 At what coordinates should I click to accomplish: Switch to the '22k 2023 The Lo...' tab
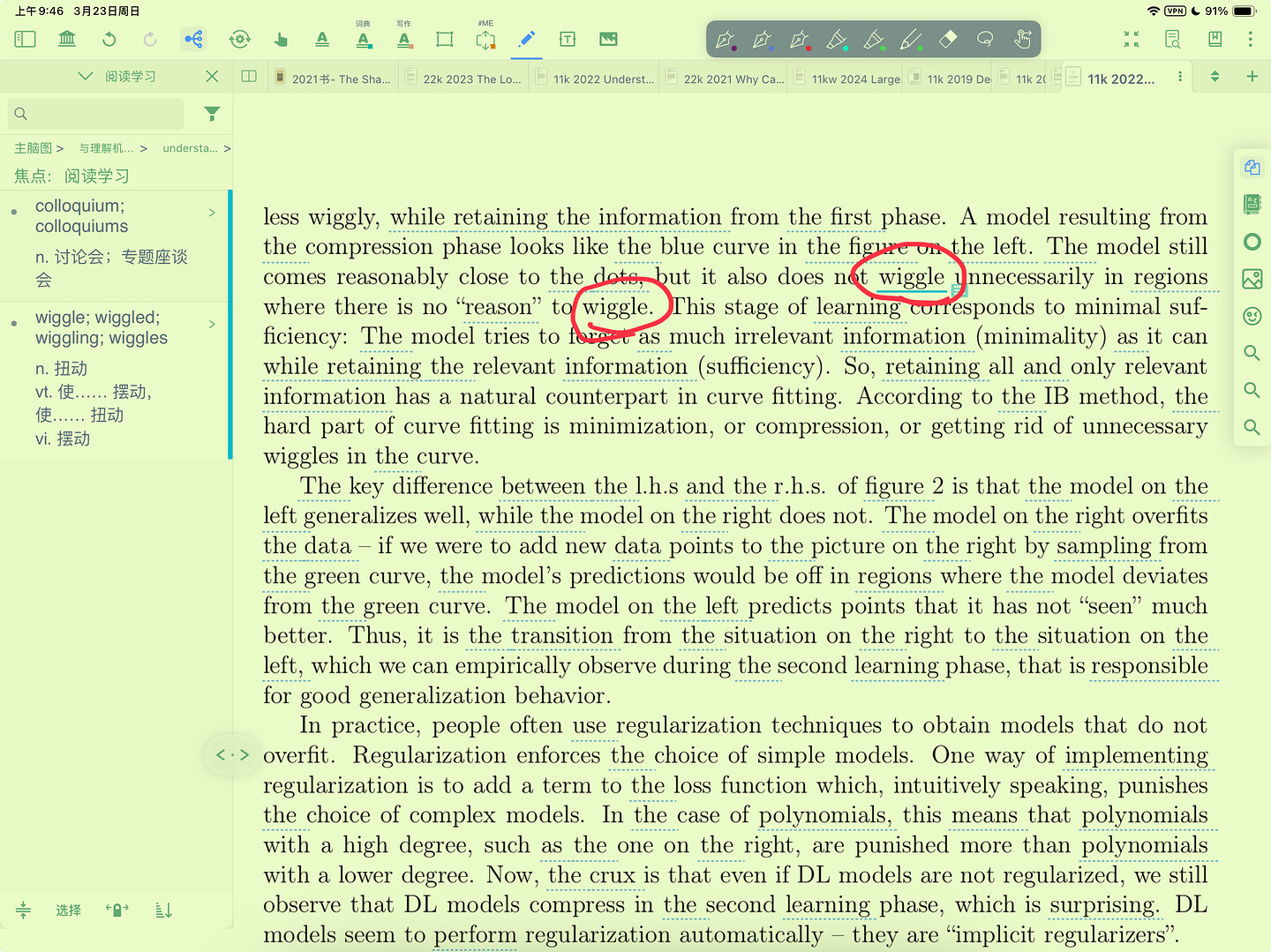[464, 79]
